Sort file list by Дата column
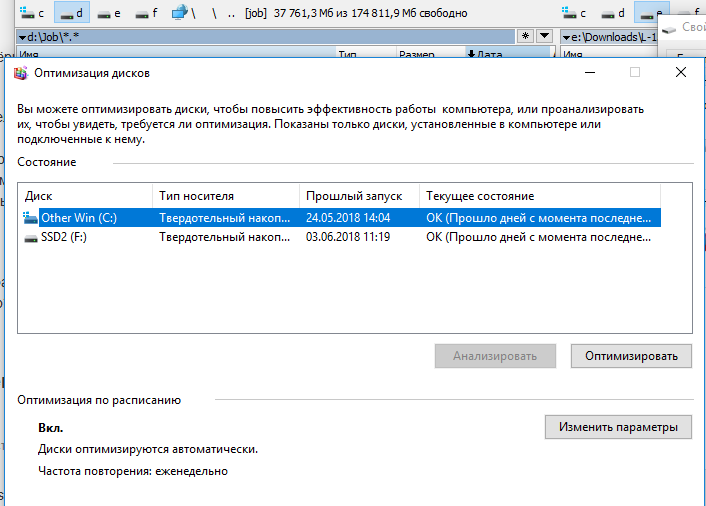The width and height of the screenshot is (706, 506). click(x=508, y=54)
